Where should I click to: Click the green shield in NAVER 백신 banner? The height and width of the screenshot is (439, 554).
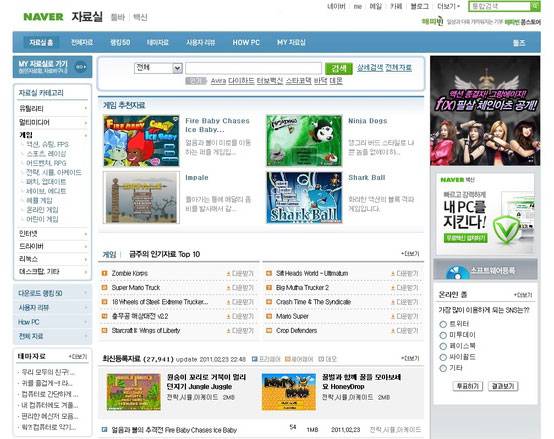(x=506, y=230)
